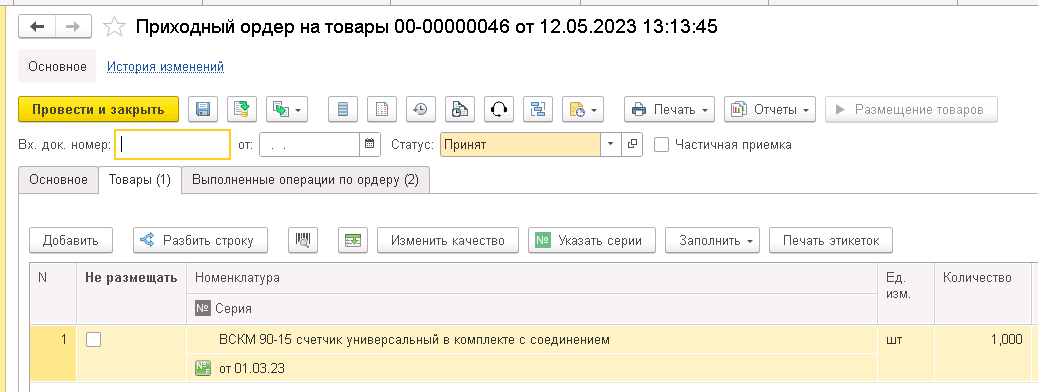Click the headset support icon
The height and width of the screenshot is (392, 1038).
coord(498,109)
